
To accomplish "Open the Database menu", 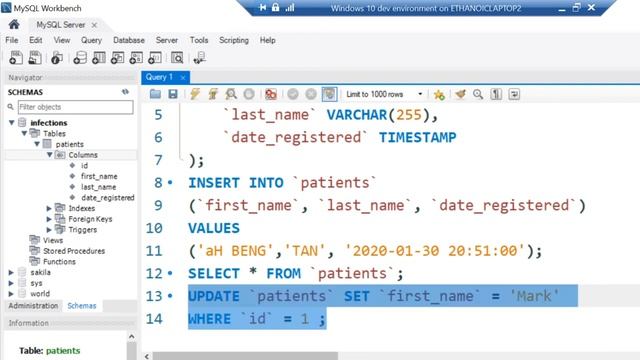I will [129, 40].
